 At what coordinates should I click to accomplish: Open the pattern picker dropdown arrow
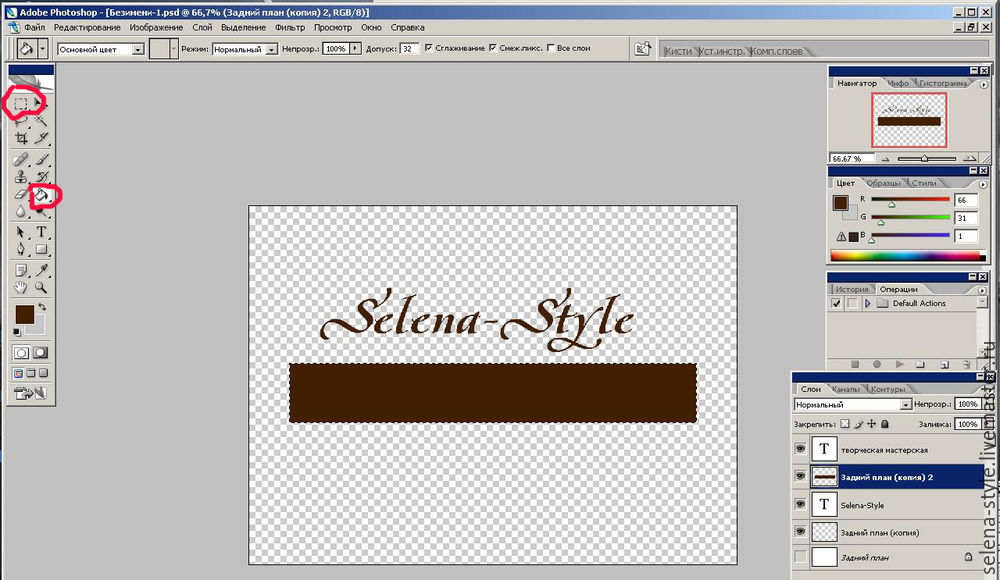[x=173, y=48]
